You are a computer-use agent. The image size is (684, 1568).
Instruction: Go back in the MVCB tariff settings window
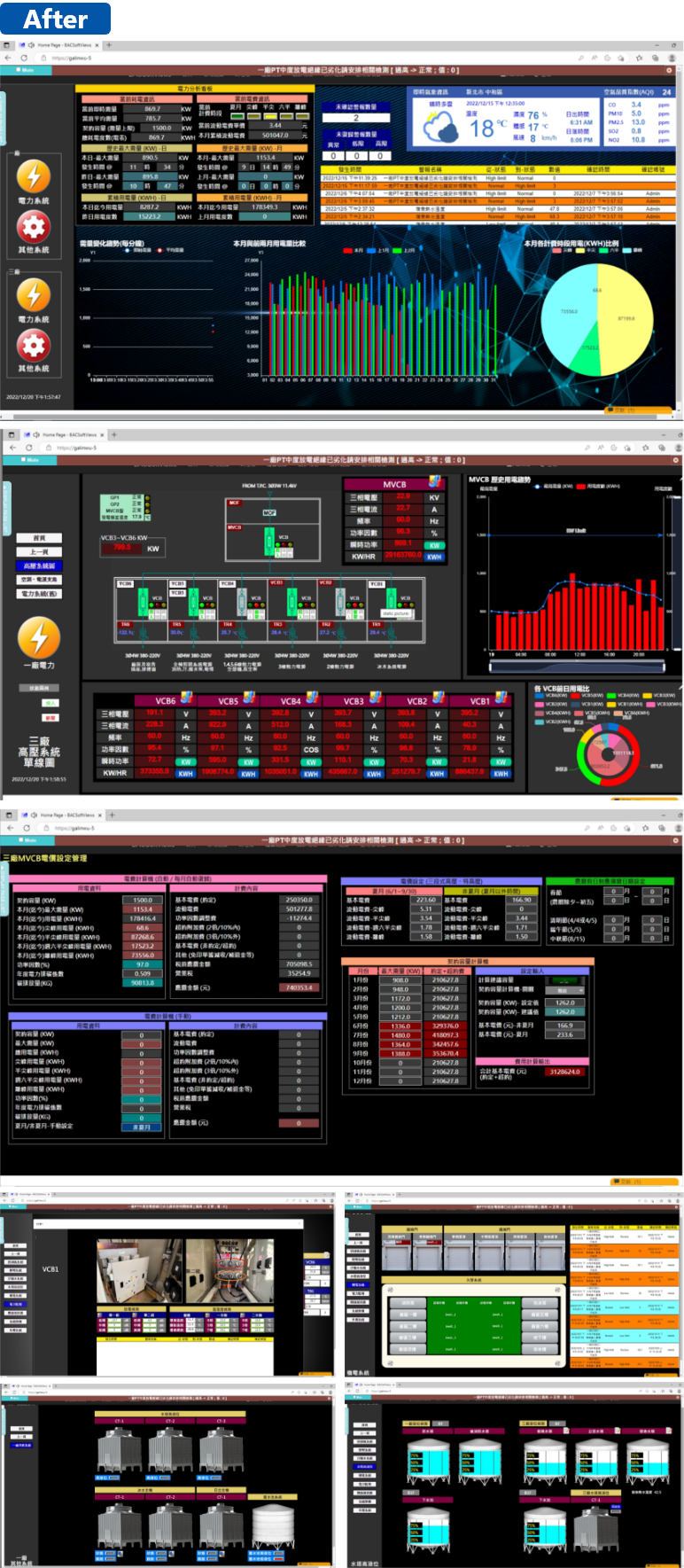coord(9,828)
